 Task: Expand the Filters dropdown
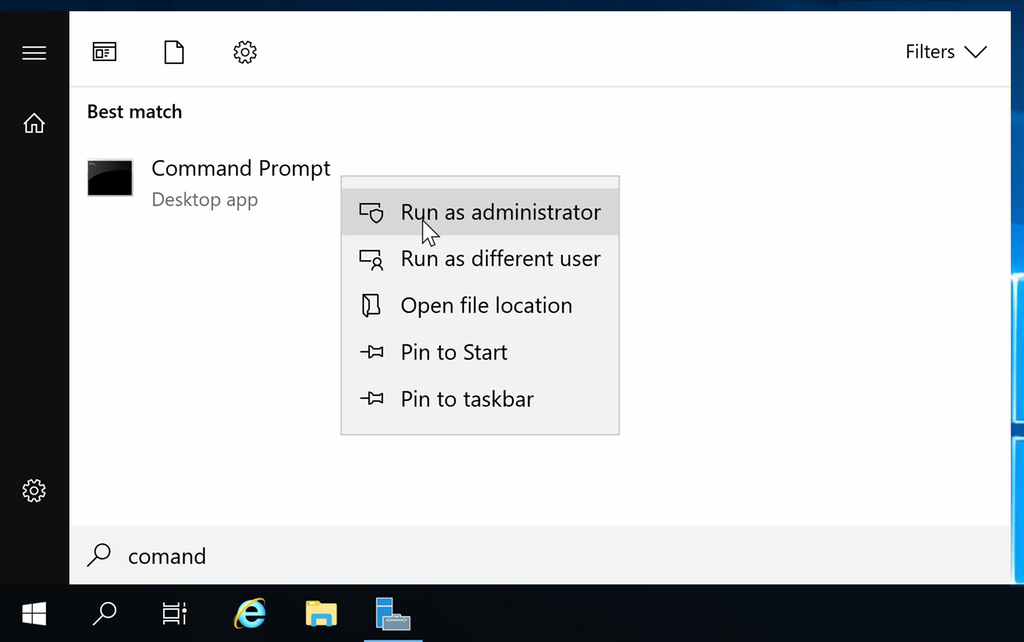pos(946,52)
